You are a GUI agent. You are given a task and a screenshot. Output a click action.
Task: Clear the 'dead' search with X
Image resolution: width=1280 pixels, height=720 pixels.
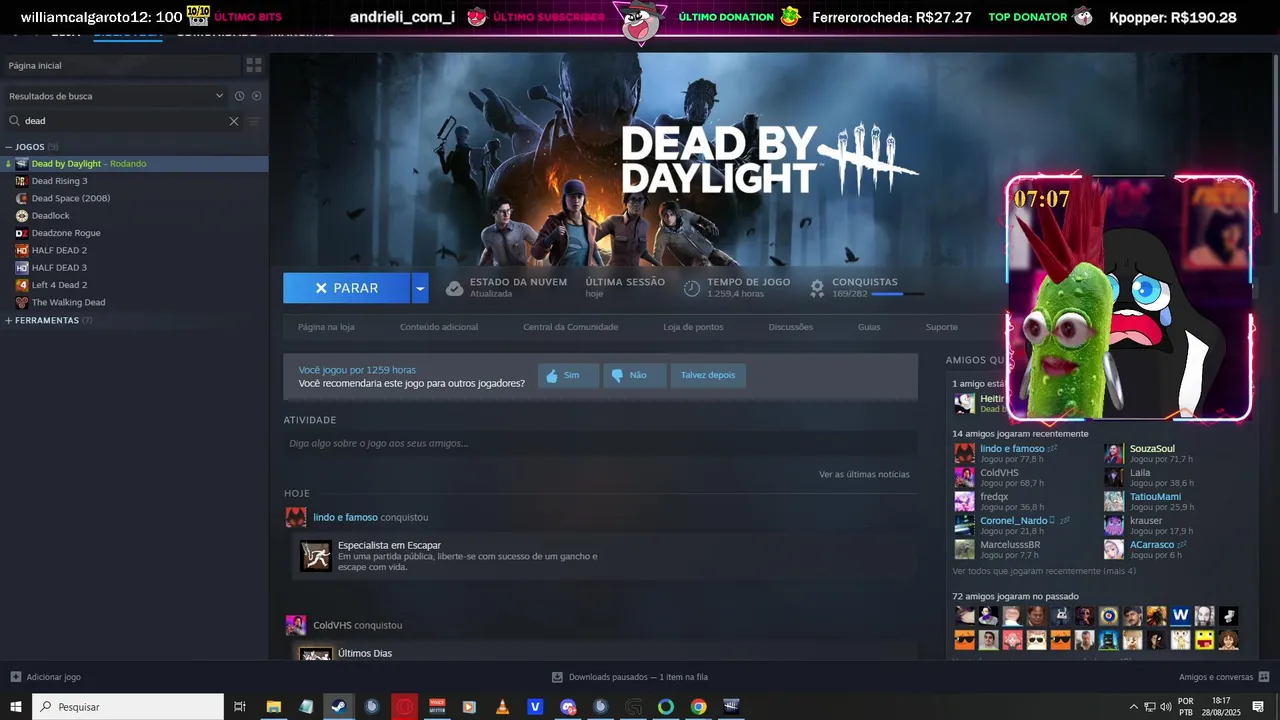234,121
